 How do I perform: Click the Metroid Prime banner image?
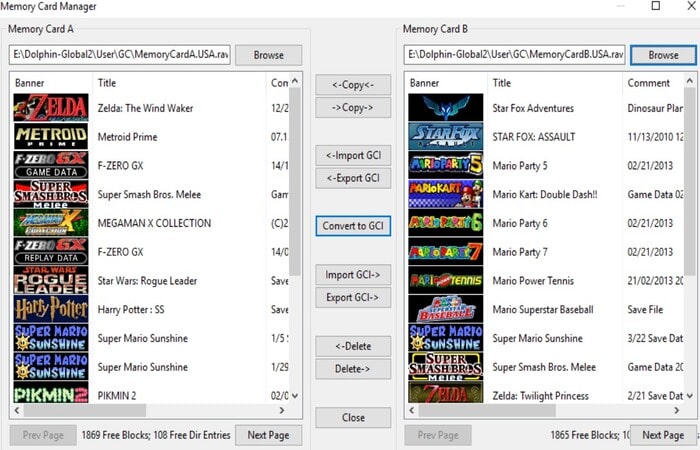point(51,137)
